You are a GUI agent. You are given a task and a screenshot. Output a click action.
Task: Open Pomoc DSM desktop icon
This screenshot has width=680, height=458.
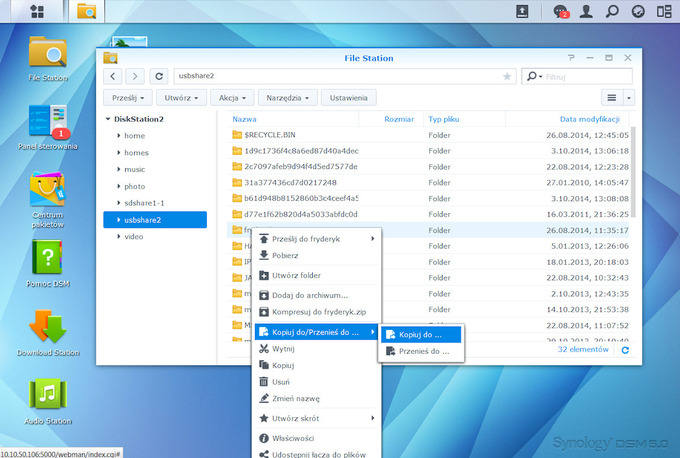[x=48, y=264]
